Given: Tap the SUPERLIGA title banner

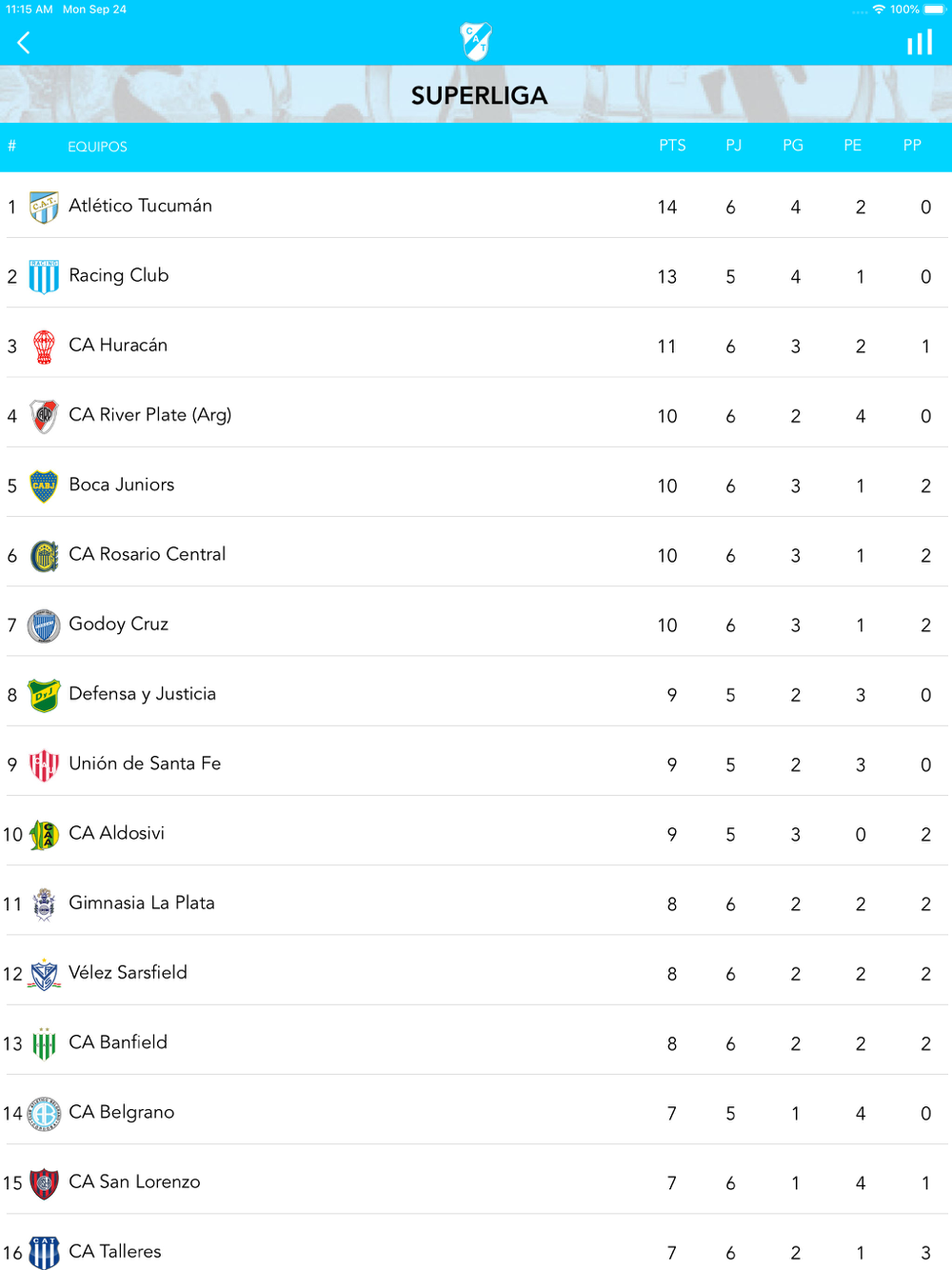Looking at the screenshot, I should pos(479,95).
